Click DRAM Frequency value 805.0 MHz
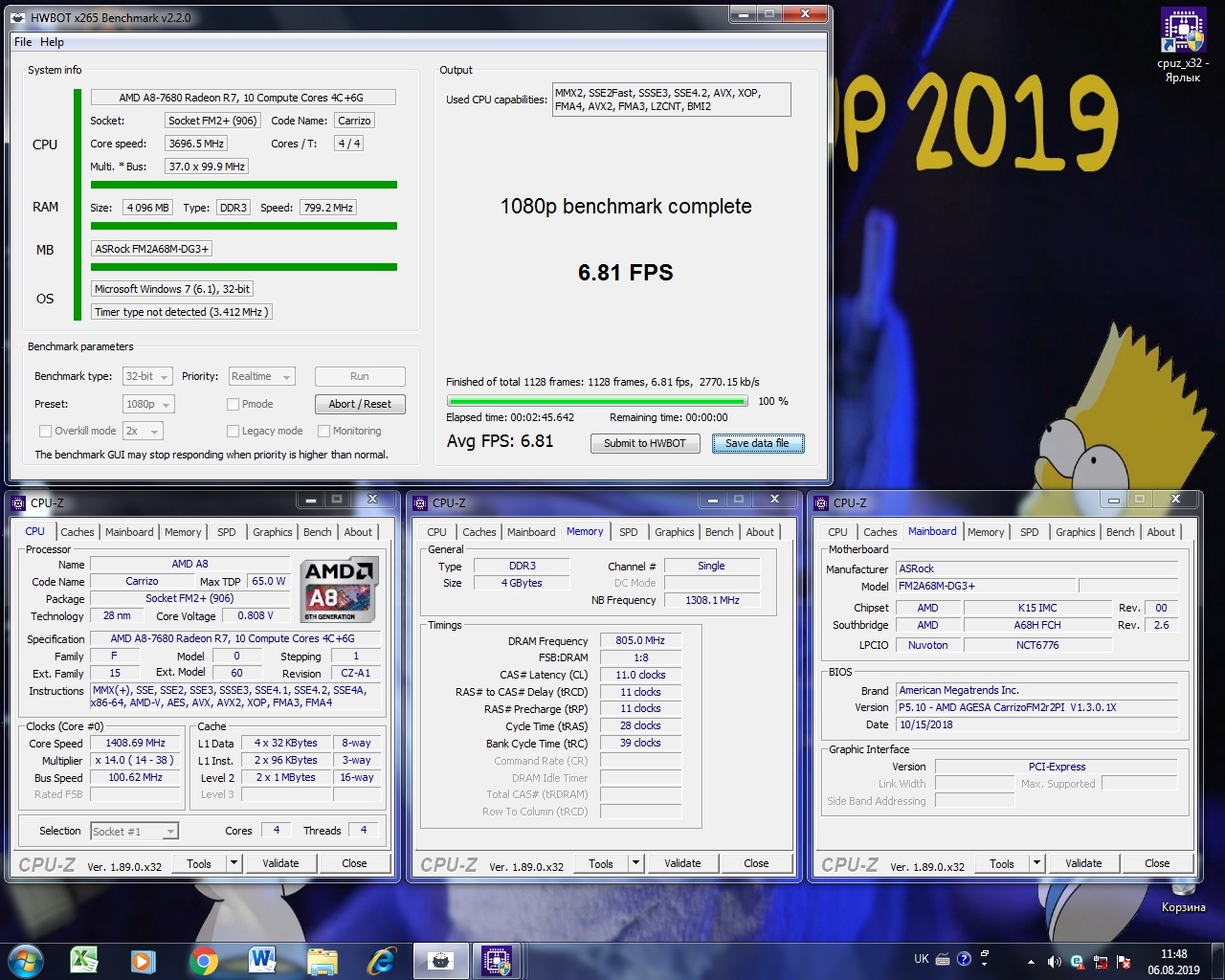Screen dimensions: 1225x980 640,641
